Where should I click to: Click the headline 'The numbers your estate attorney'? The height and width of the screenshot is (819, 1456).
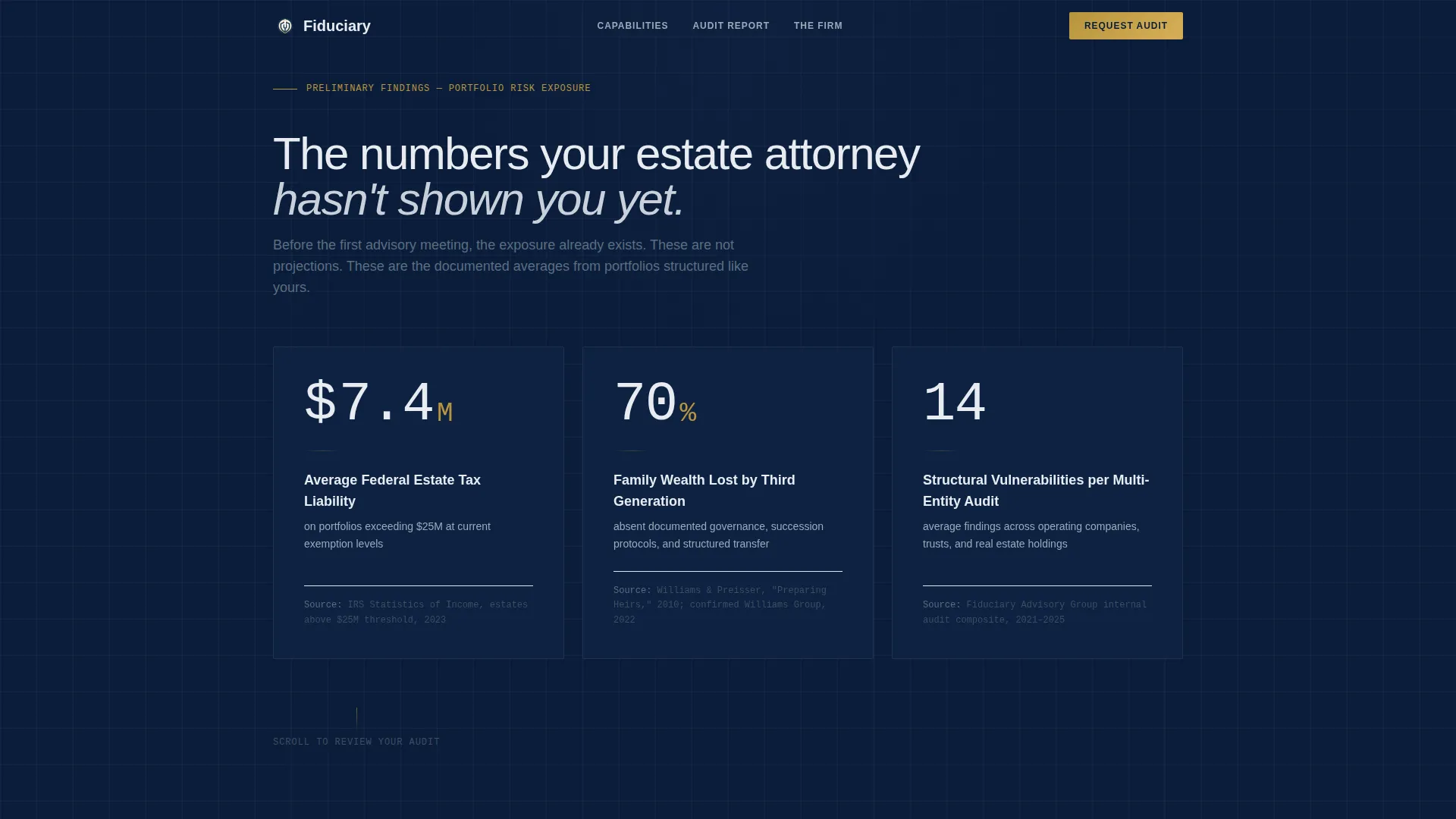596,154
